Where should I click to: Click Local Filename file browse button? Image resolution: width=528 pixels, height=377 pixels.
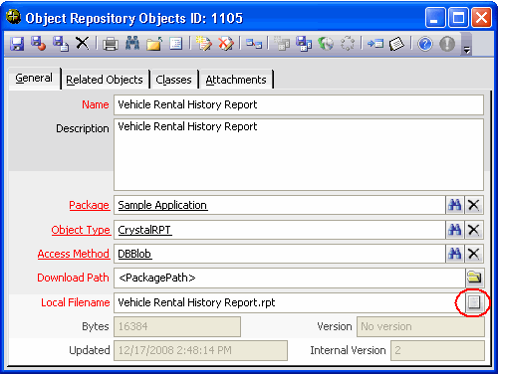coord(474,302)
